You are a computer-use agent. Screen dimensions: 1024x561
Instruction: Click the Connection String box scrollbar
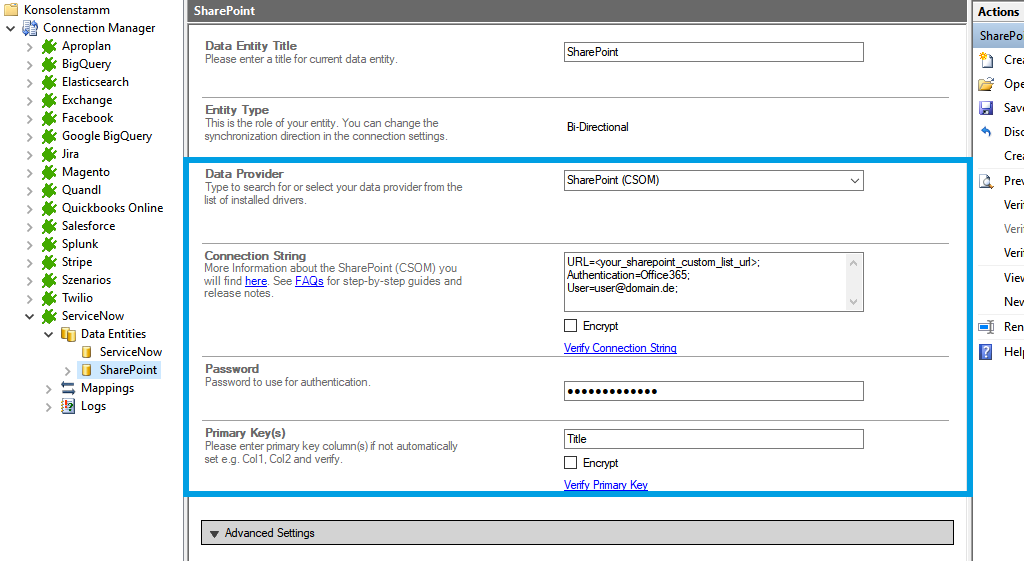tap(854, 282)
